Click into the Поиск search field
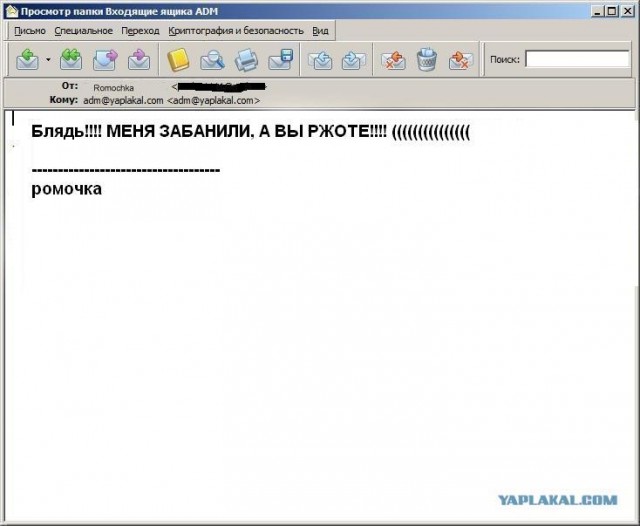The image size is (640, 526). (x=577, y=59)
